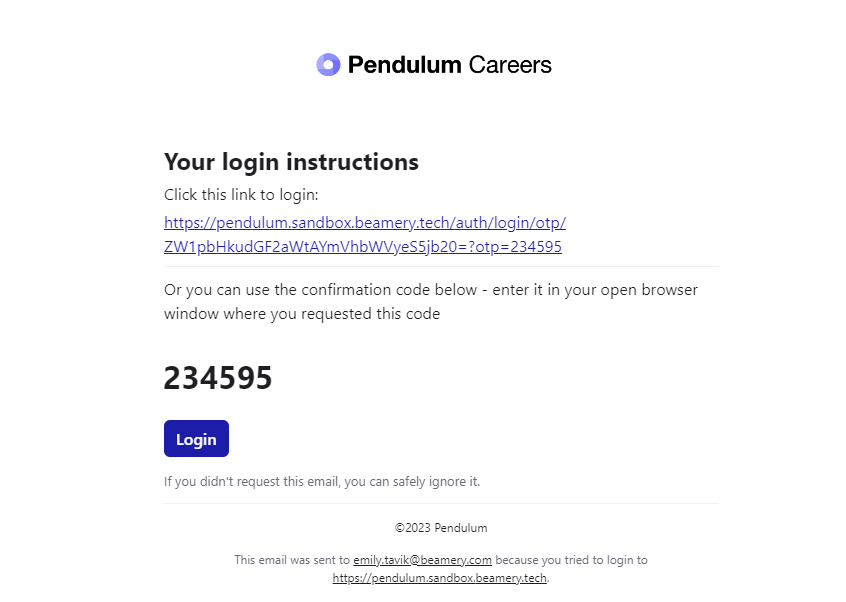Click the divider line above the copyright

pos(441,504)
